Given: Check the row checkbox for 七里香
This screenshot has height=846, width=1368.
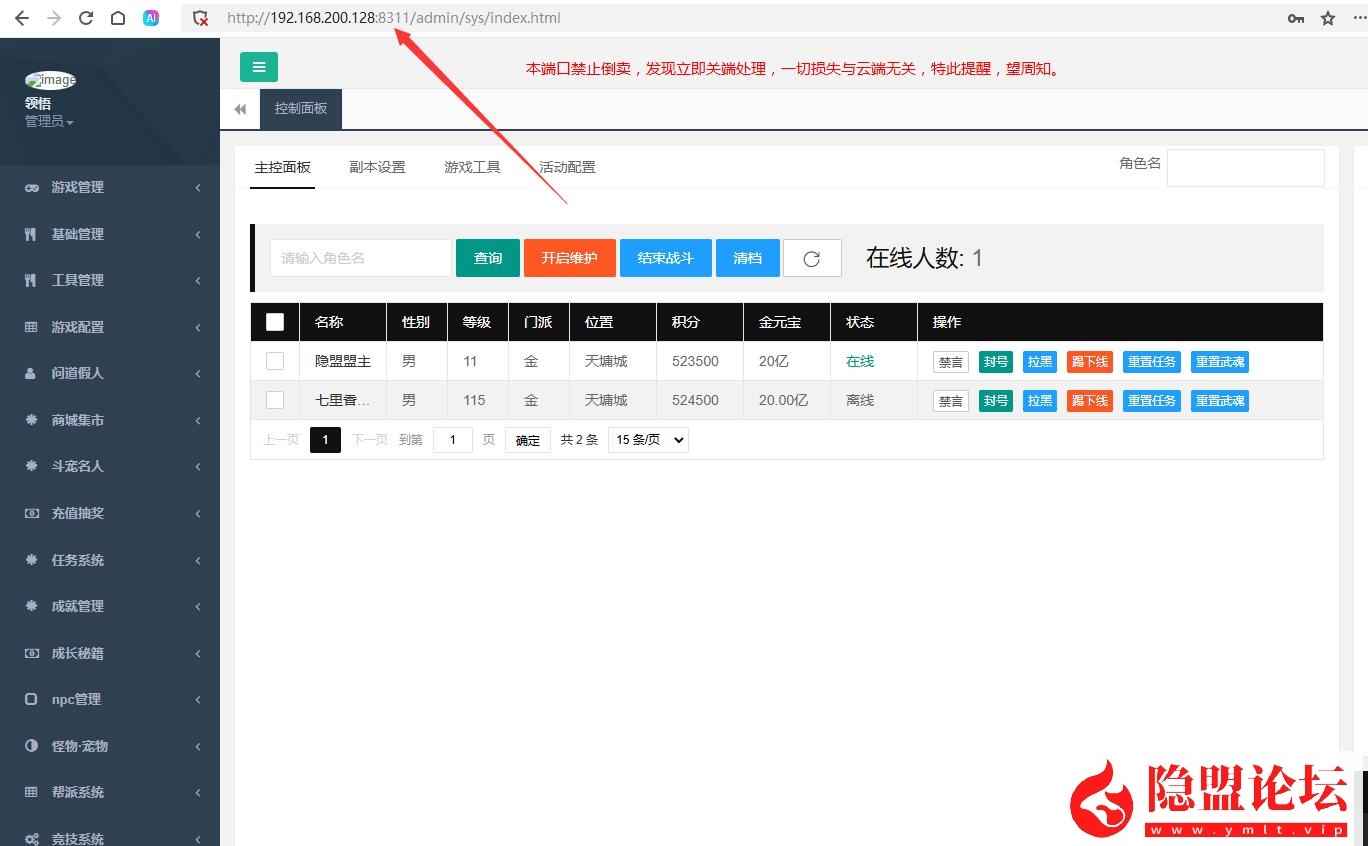Looking at the screenshot, I should coord(275,400).
